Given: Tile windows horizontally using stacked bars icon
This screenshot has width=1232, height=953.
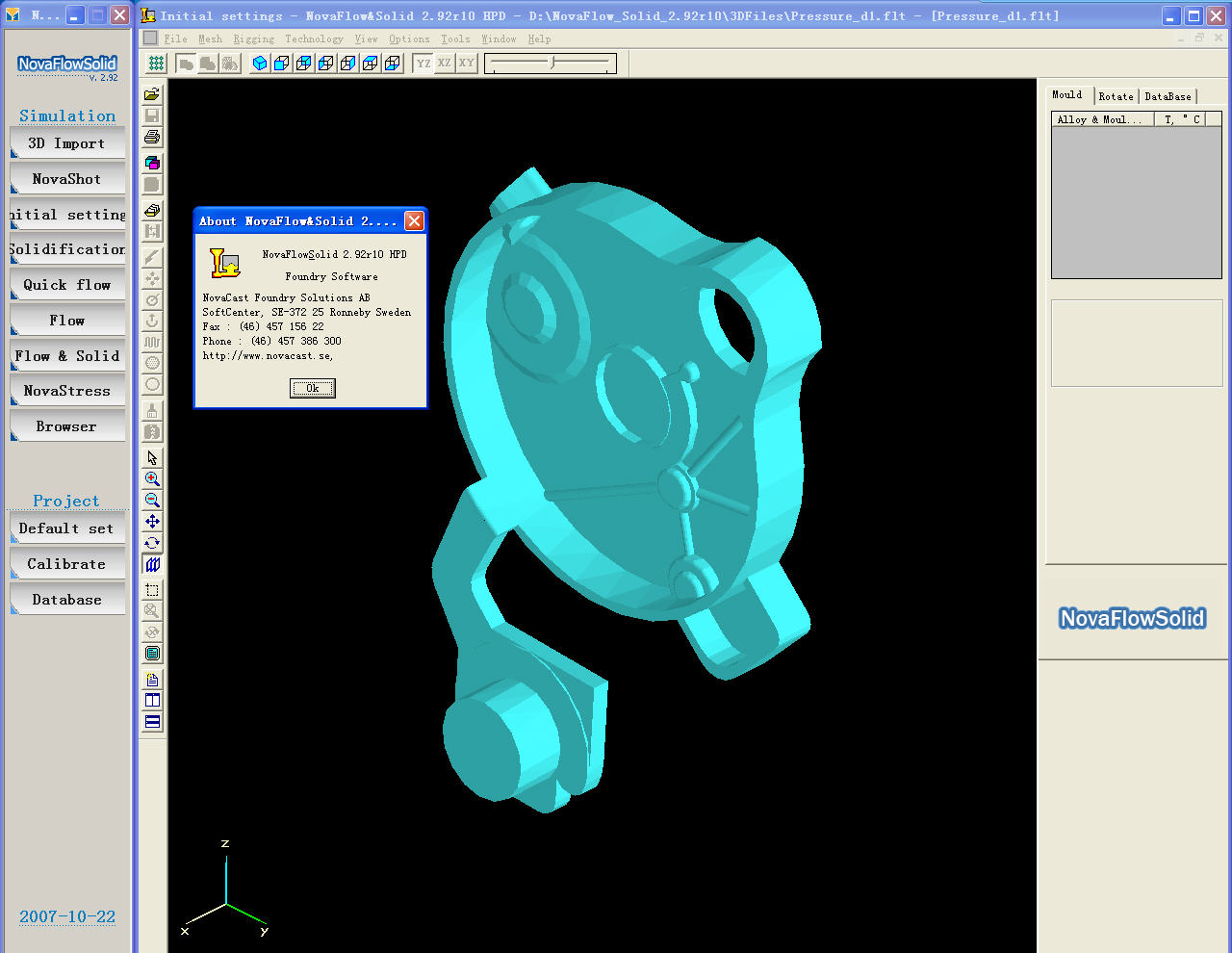Looking at the screenshot, I should 152,722.
